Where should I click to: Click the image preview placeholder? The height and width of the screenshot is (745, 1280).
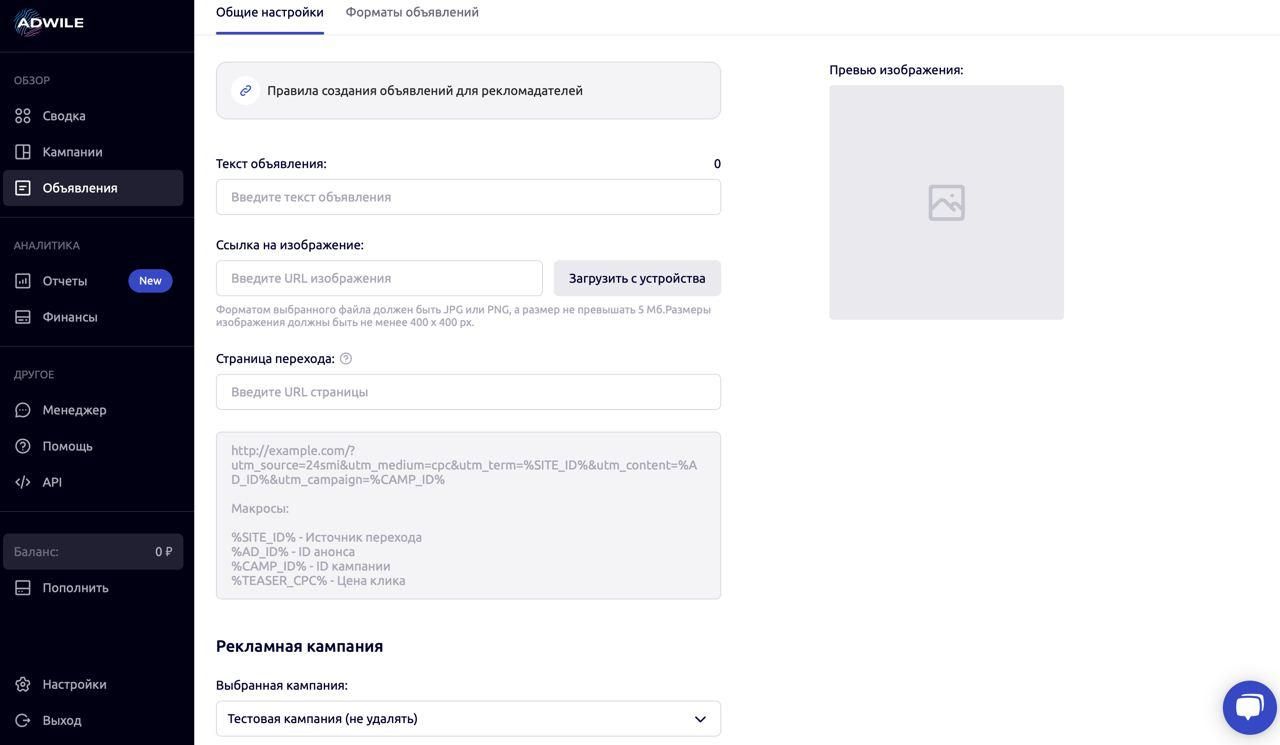tap(946, 202)
